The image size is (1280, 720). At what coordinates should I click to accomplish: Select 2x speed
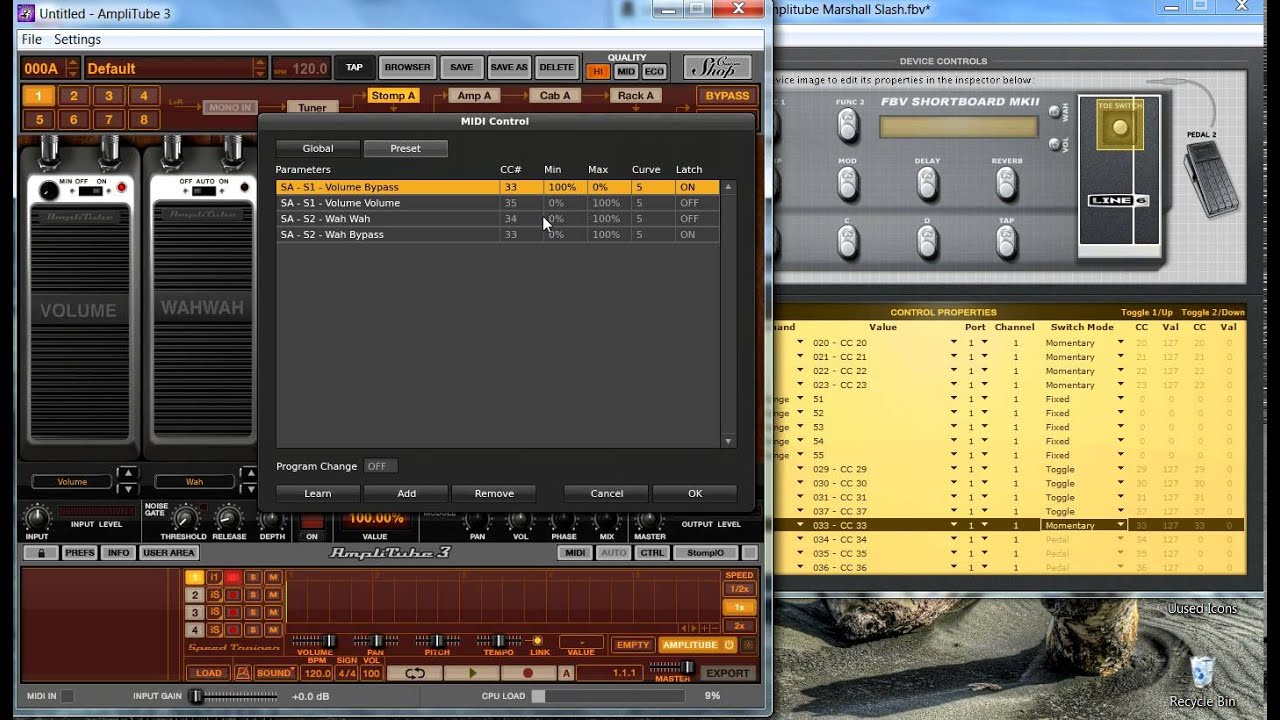tap(739, 625)
